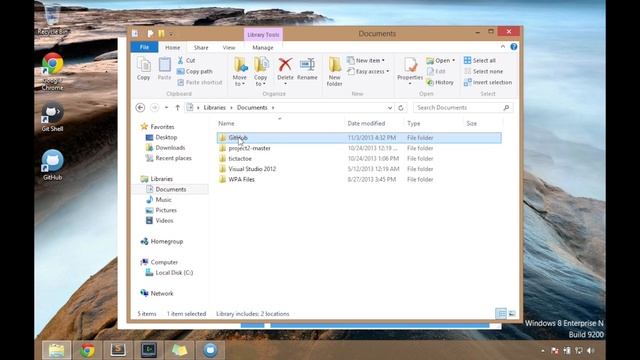This screenshot has width=640, height=360.
Task: Click Select none
Action: [483, 71]
